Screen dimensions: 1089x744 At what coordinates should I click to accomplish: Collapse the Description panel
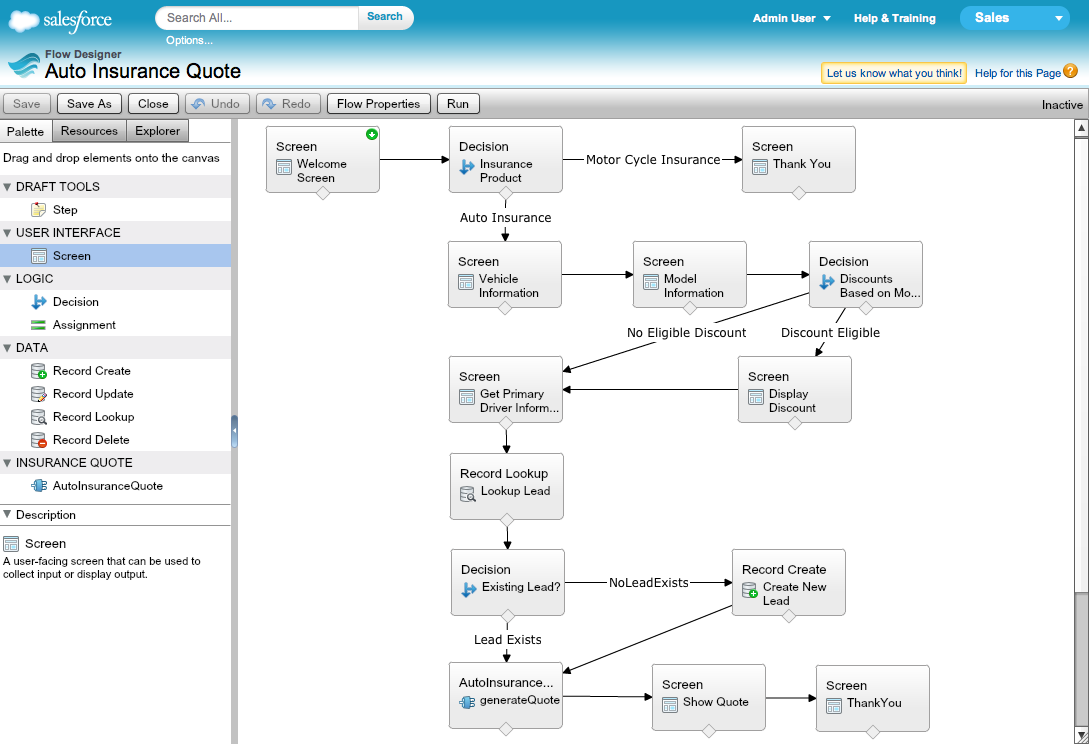(x=8, y=515)
